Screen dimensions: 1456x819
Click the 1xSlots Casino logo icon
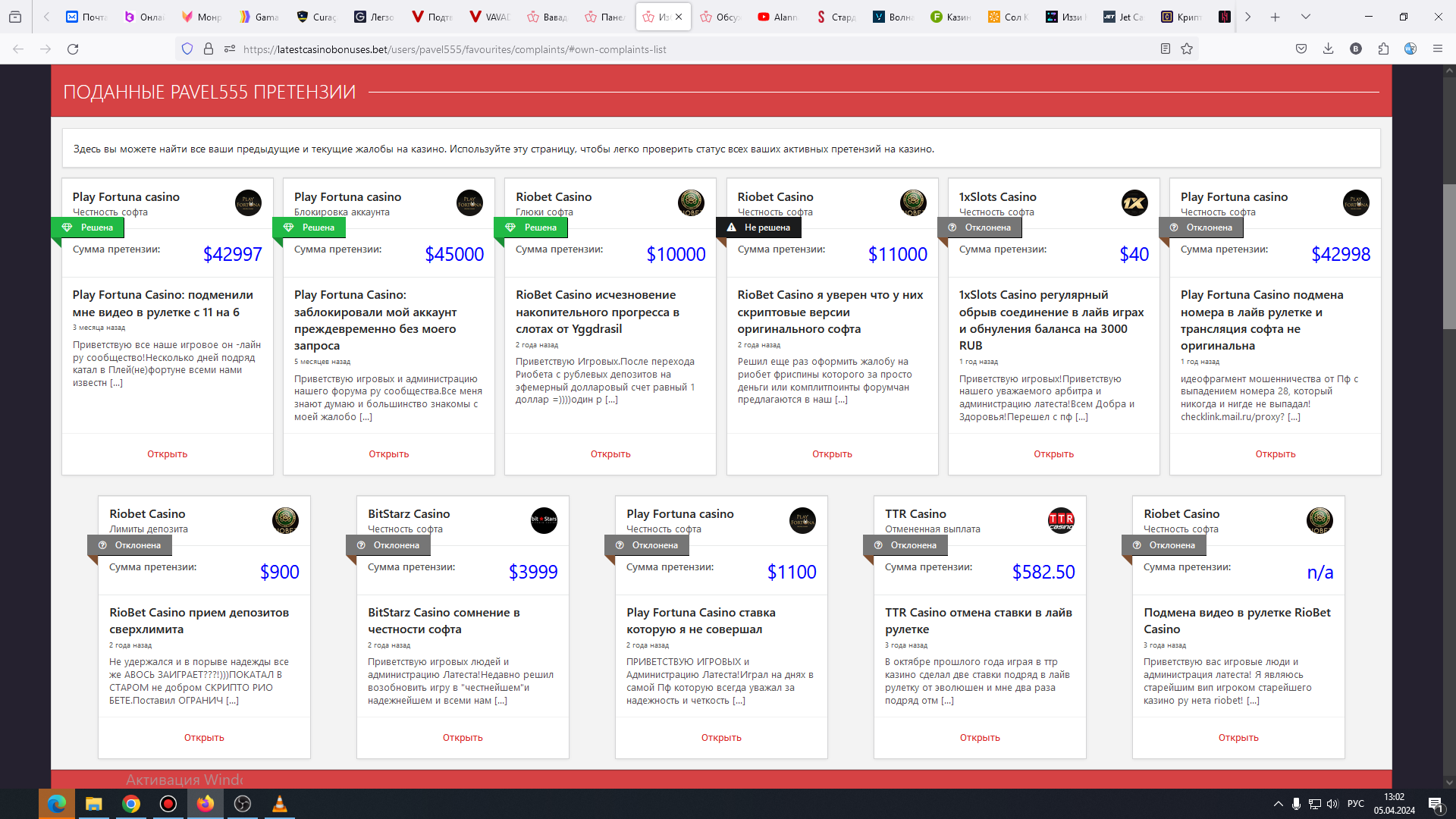click(x=1134, y=203)
